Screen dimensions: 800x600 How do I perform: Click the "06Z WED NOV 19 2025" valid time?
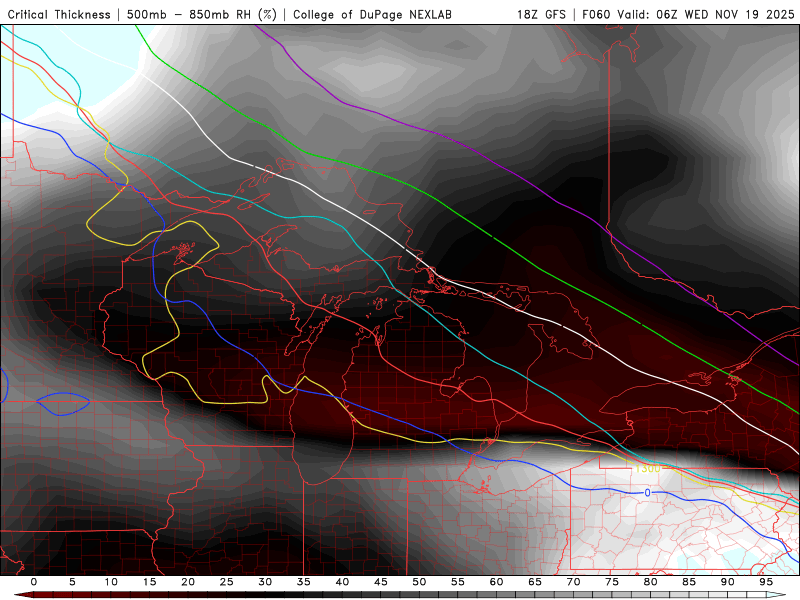click(726, 14)
